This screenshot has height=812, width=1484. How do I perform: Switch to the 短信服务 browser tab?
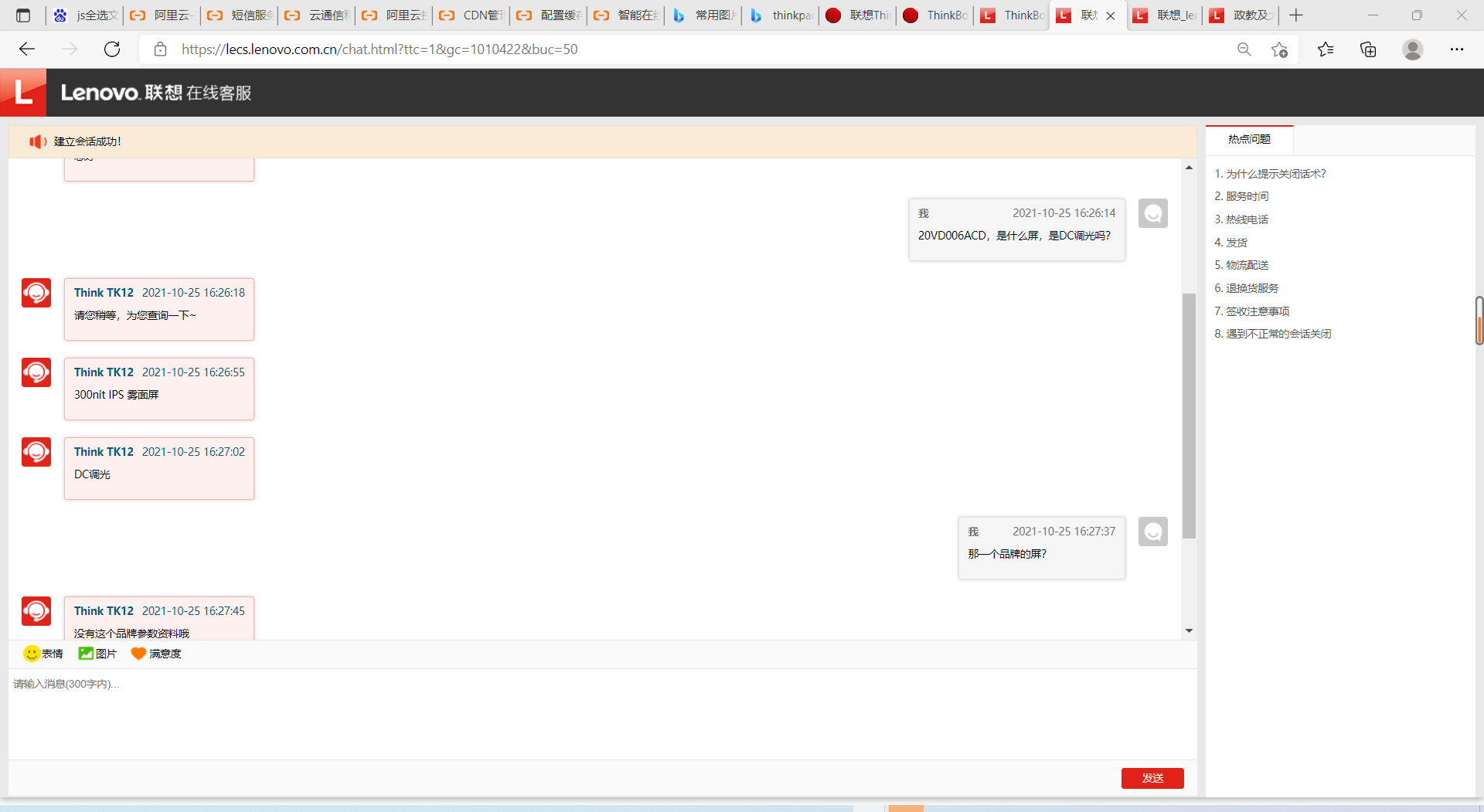[240, 15]
